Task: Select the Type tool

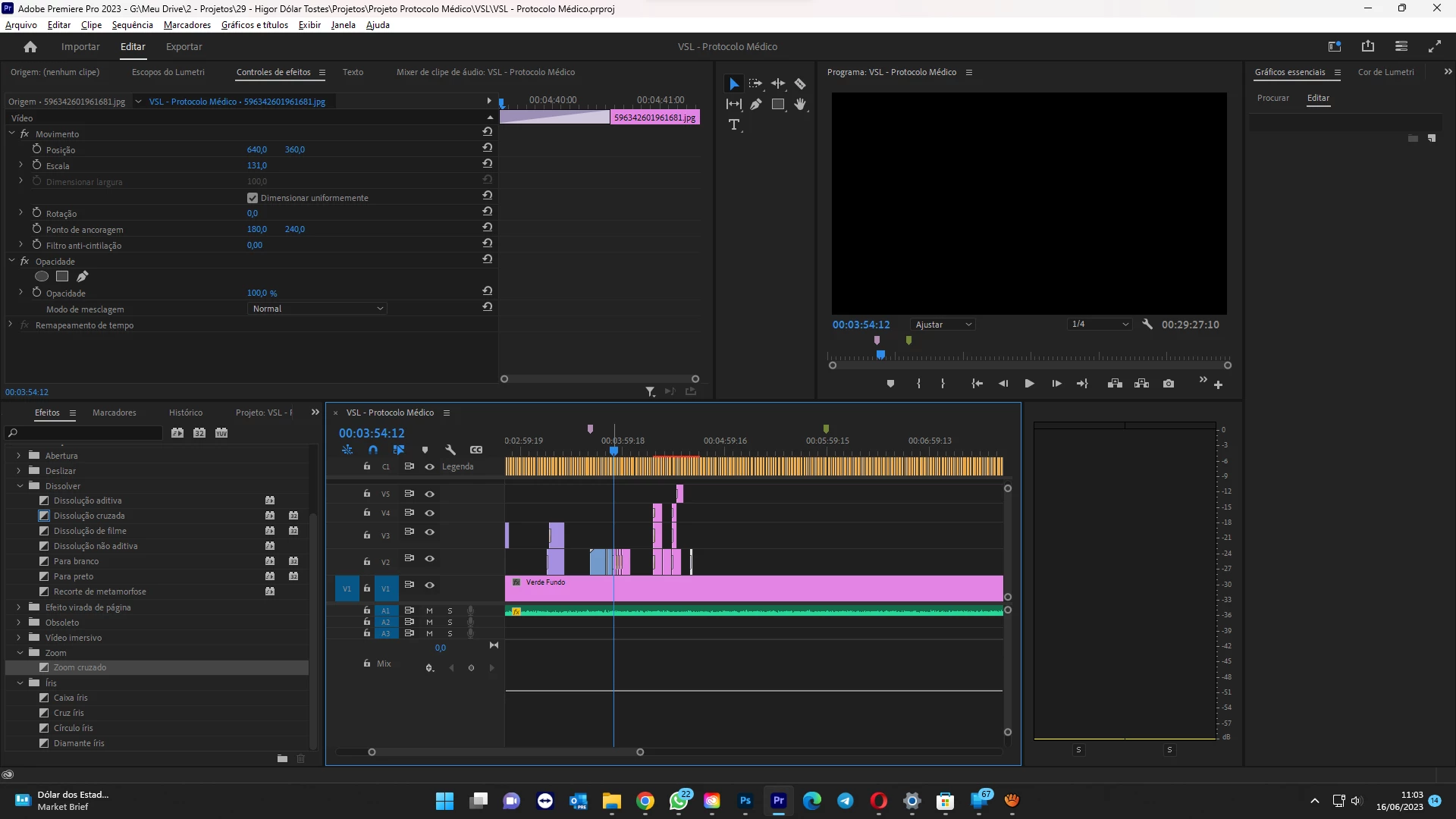Action: (733, 125)
